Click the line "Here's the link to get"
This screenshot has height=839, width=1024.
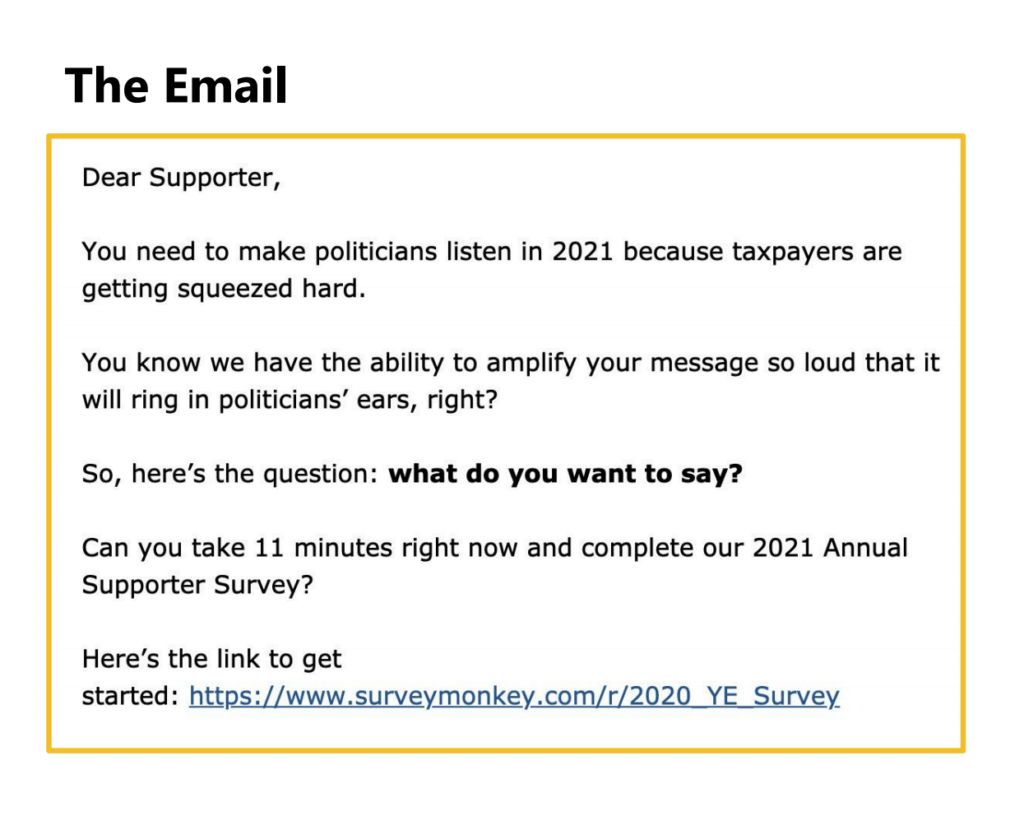click(212, 659)
